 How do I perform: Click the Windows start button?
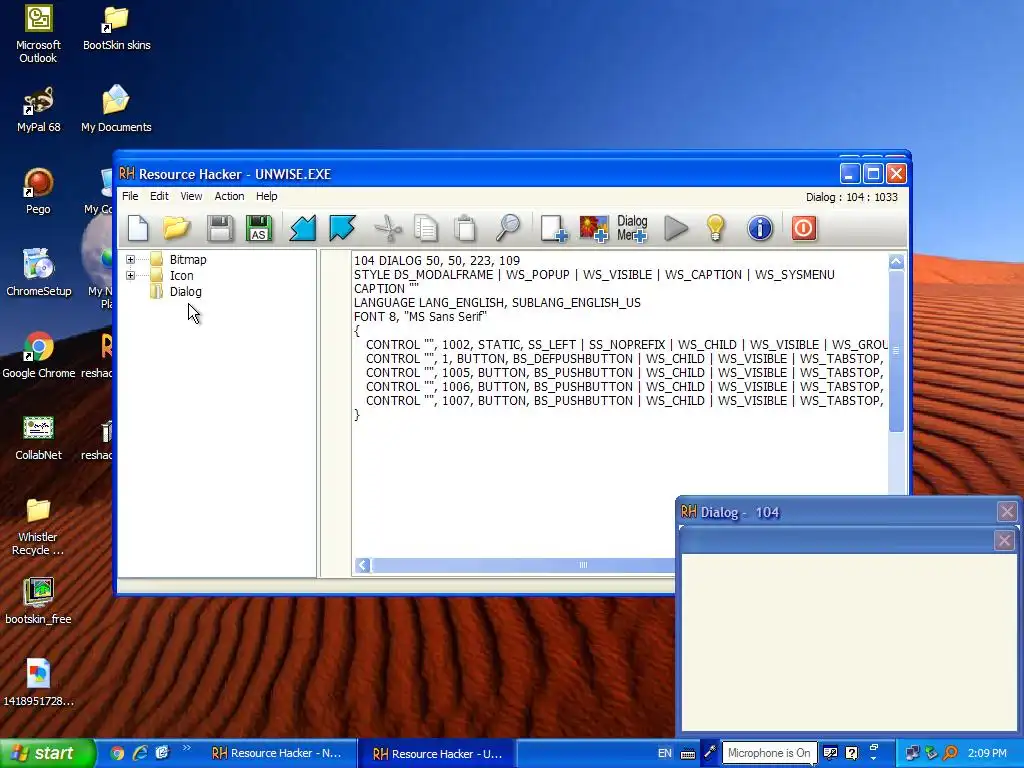pos(47,754)
